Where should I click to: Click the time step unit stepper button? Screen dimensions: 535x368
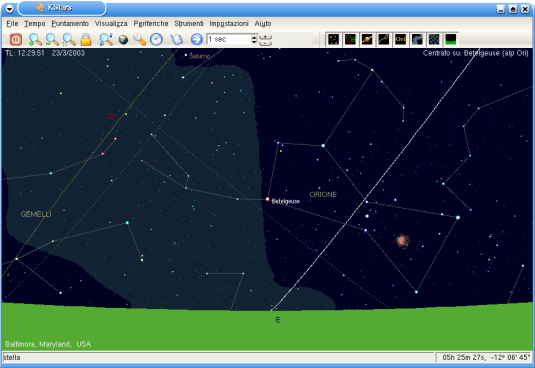pyautogui.click(x=265, y=40)
